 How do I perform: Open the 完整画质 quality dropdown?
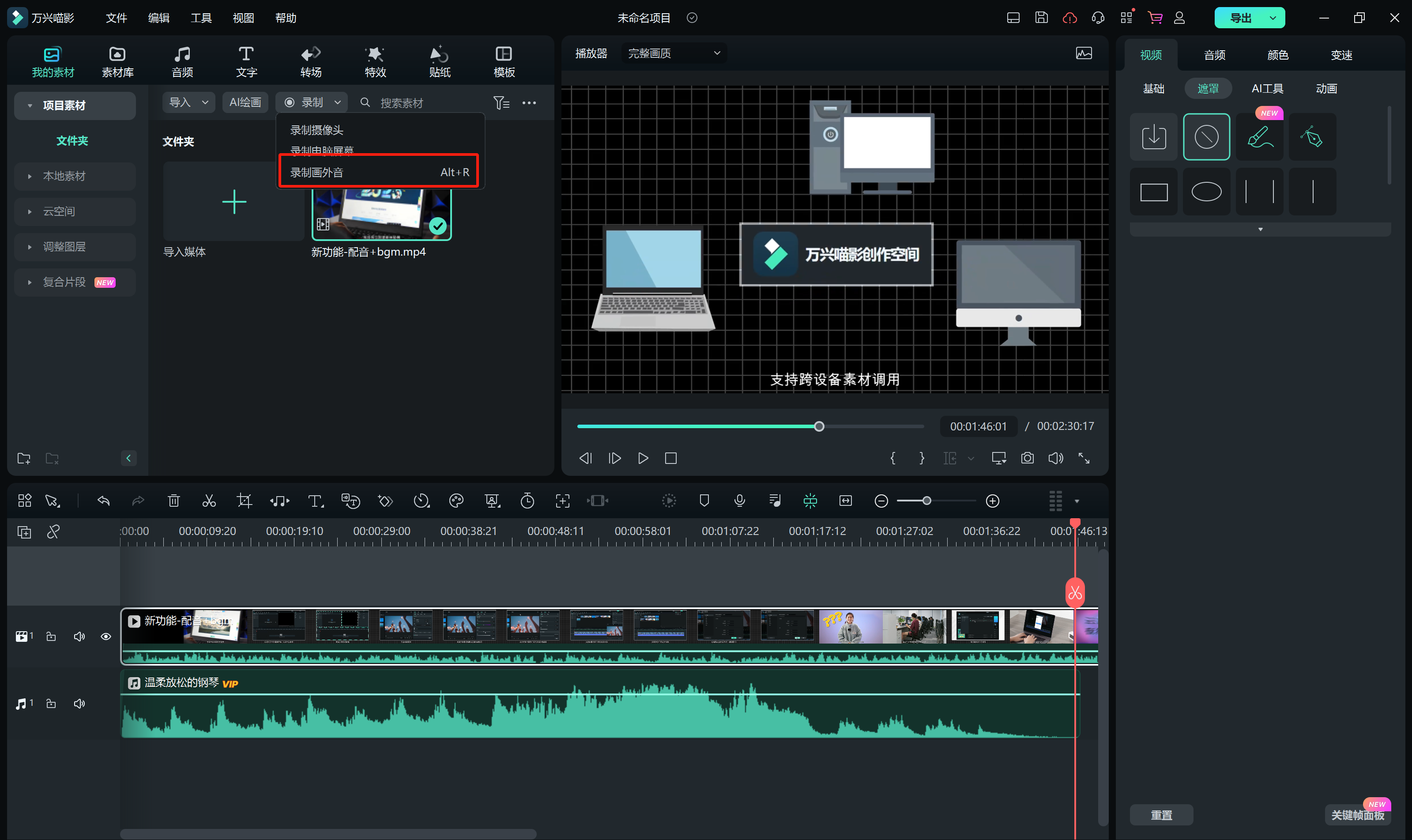pos(674,53)
